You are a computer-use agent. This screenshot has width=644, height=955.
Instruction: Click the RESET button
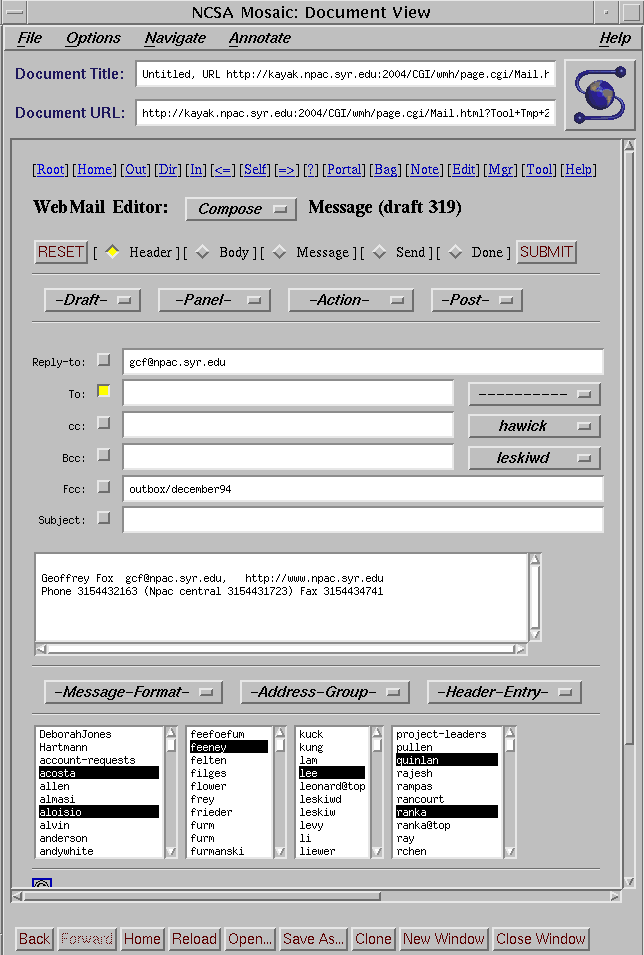[61, 252]
